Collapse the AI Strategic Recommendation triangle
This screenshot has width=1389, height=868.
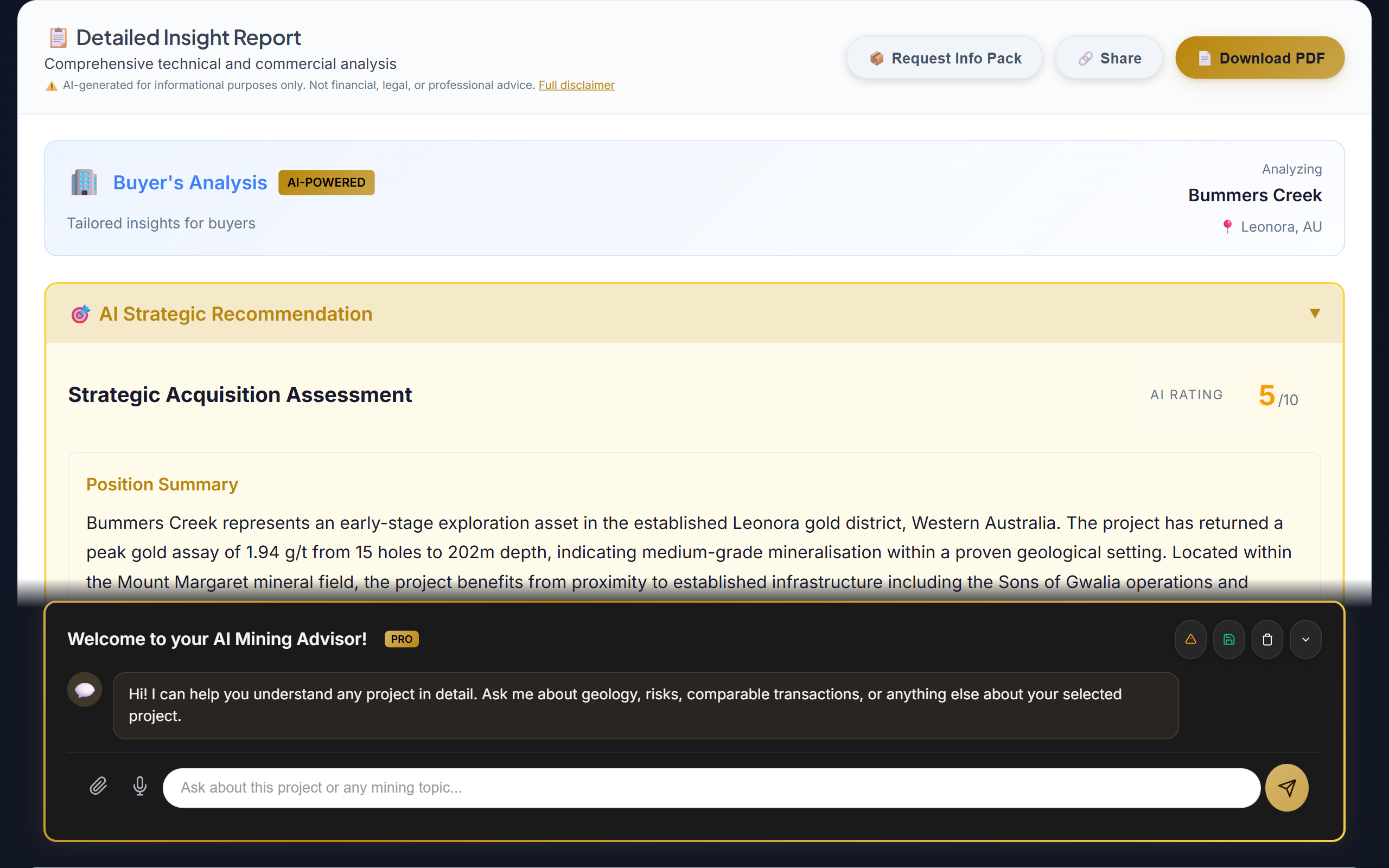pos(1314,314)
